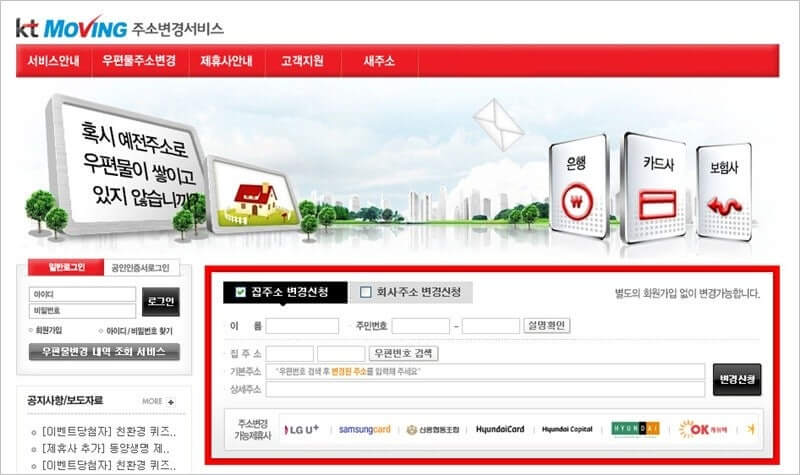This screenshot has height=475, width=800.
Task: Open the 회원가입 link
Action: pos(48,331)
